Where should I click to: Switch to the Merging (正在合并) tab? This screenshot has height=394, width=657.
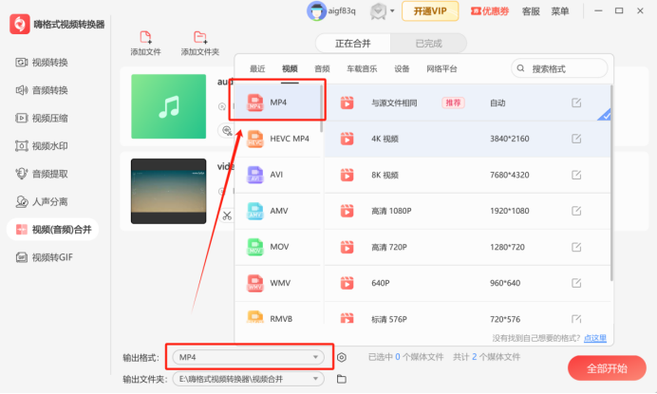[x=353, y=43]
